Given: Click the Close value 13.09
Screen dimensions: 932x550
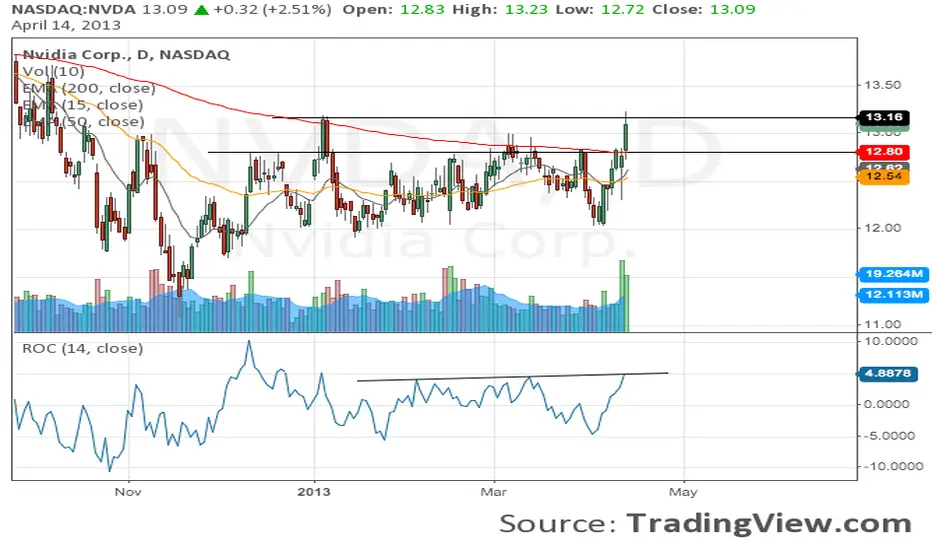Looking at the screenshot, I should pyautogui.click(x=733, y=10).
